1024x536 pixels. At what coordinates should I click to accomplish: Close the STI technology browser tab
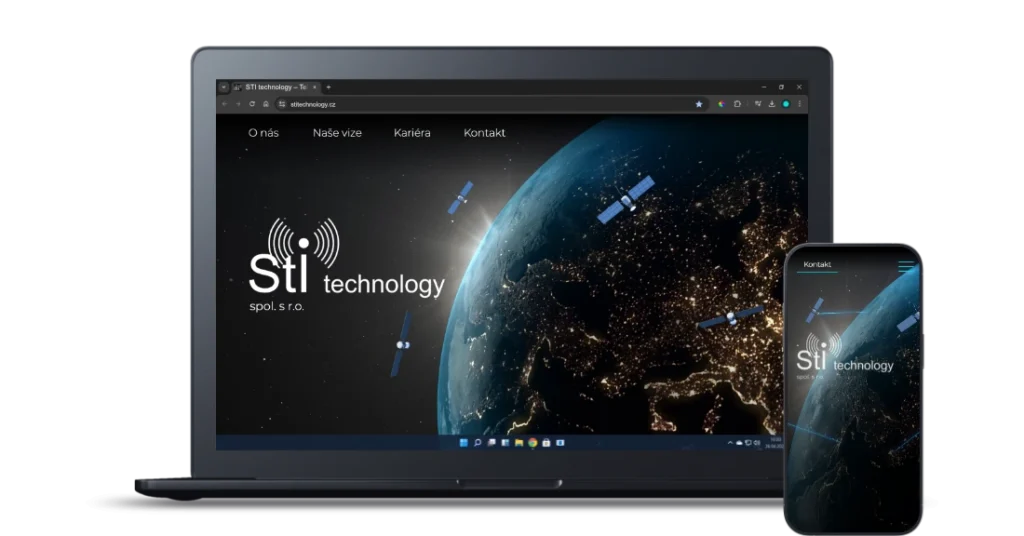[x=315, y=87]
